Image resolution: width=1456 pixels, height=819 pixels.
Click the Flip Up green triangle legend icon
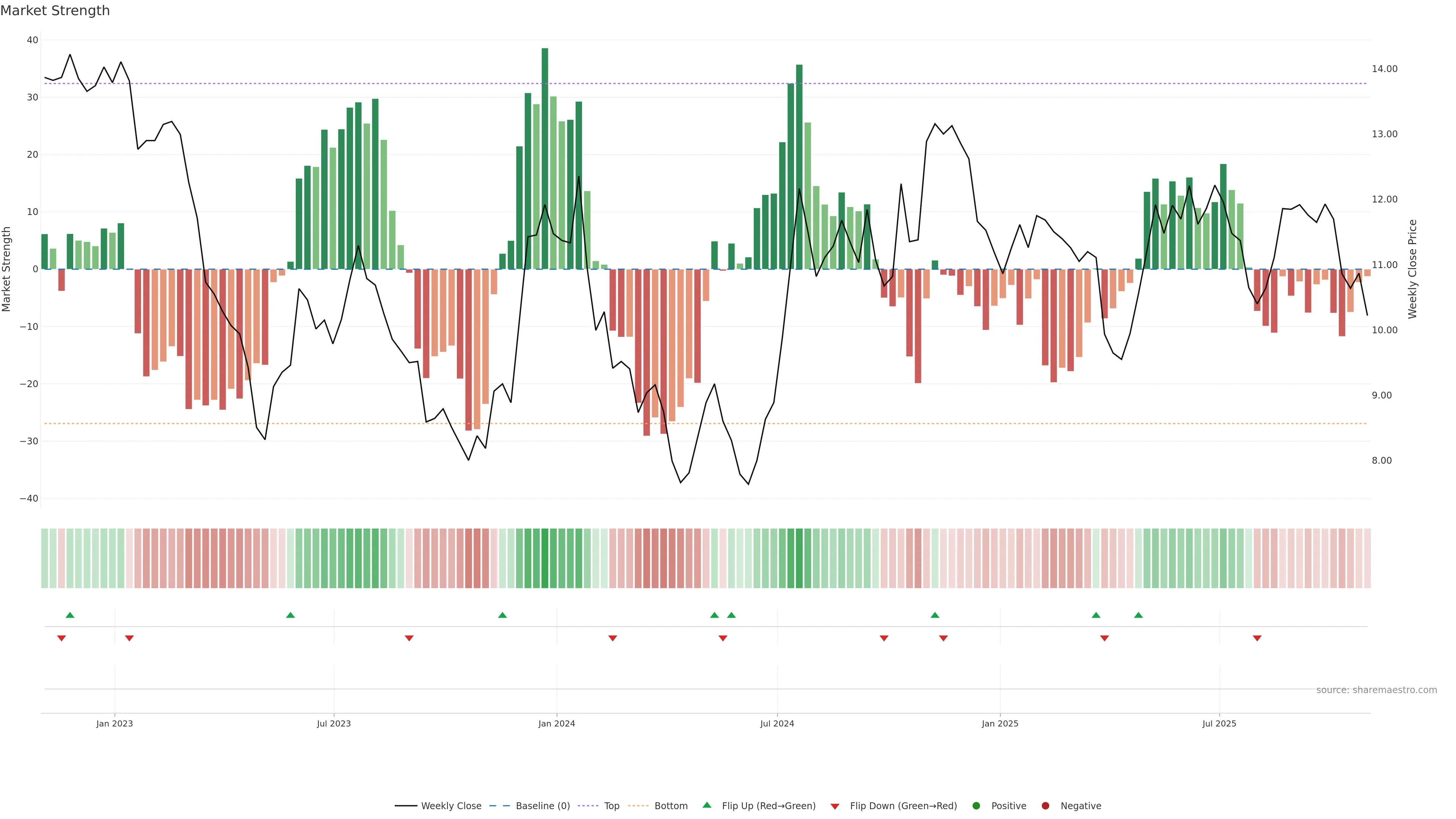(x=706, y=805)
